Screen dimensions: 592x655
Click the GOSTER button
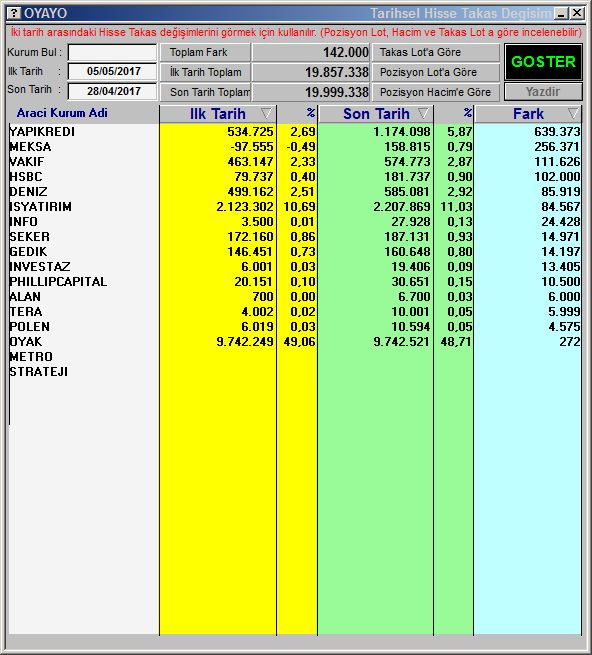(x=543, y=62)
